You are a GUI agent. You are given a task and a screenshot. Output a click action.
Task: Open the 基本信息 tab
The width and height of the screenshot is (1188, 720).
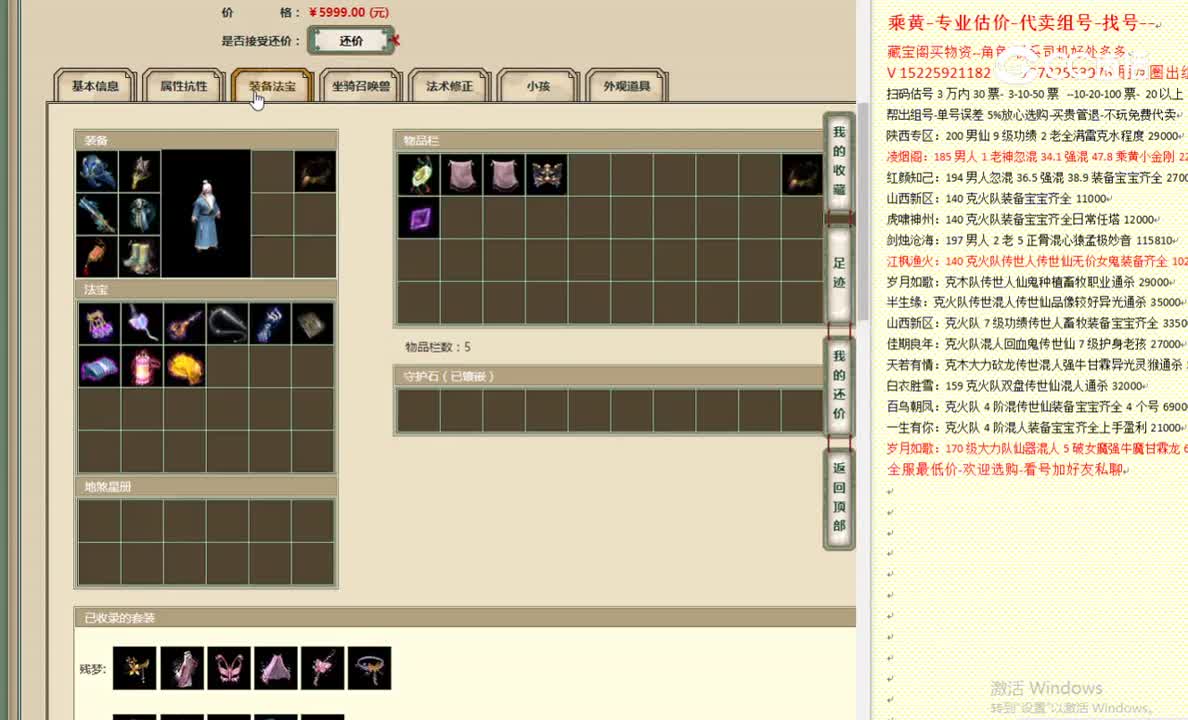[x=95, y=86]
